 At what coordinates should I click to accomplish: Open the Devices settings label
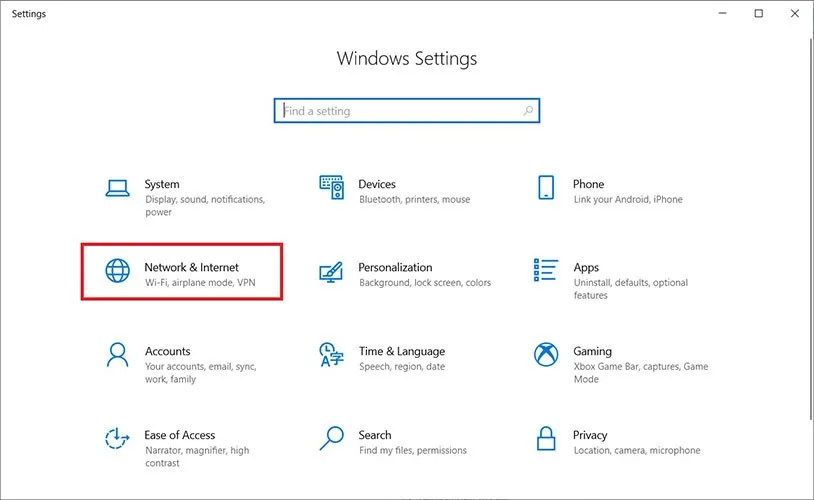point(377,184)
